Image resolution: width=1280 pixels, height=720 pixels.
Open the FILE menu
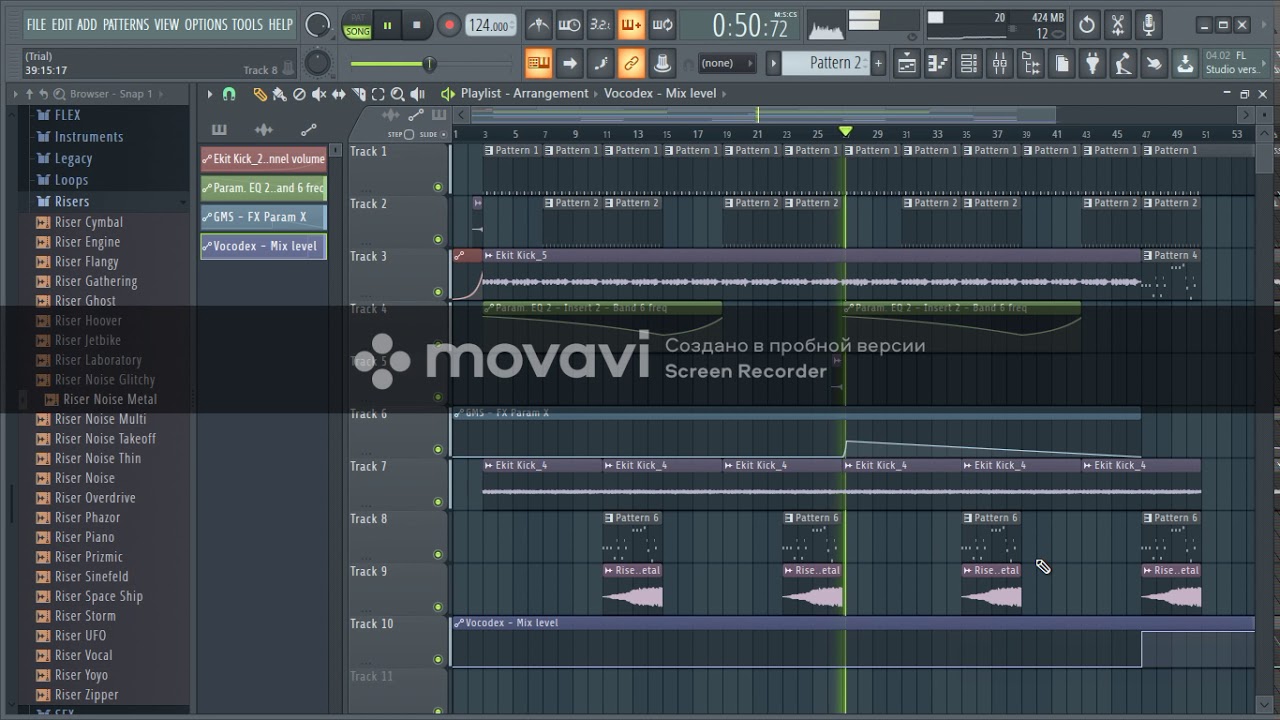(36, 25)
